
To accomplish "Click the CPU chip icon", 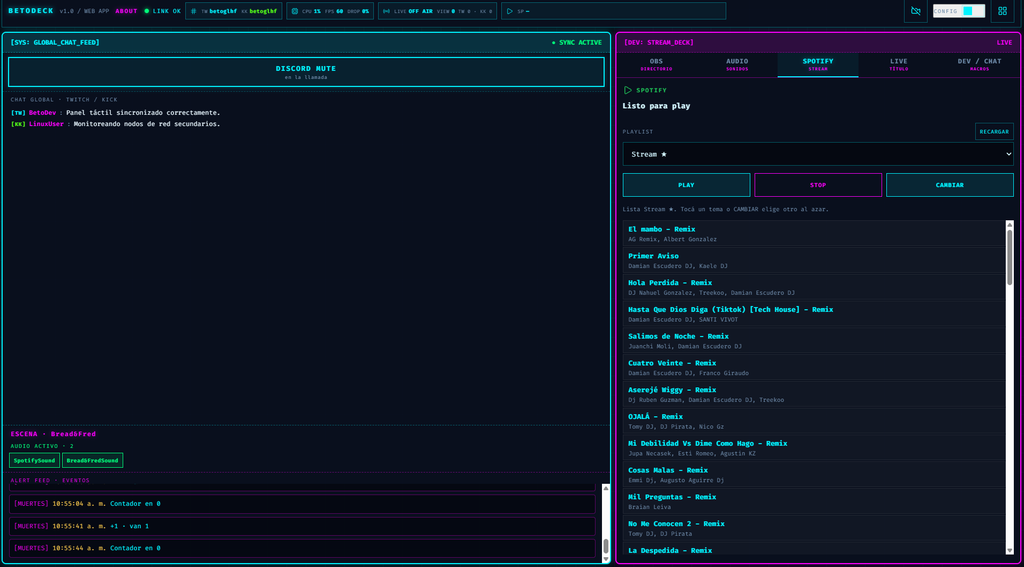I will [x=295, y=11].
